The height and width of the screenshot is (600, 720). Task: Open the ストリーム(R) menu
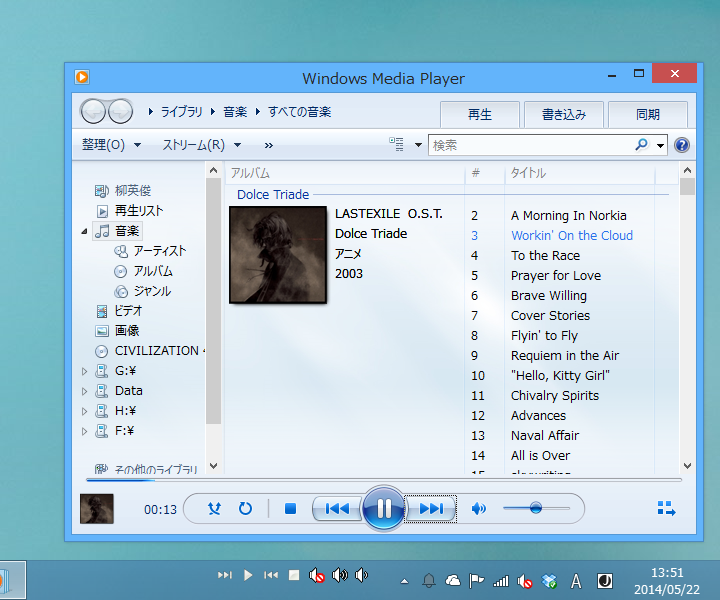point(202,145)
